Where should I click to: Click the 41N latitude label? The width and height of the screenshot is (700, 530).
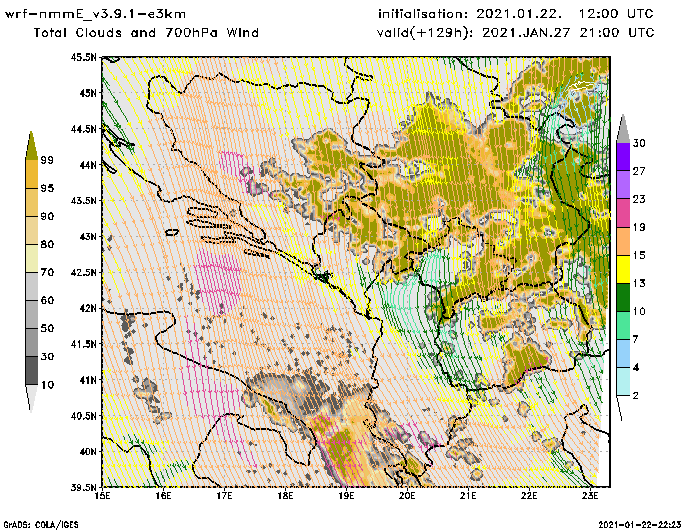tap(87, 380)
